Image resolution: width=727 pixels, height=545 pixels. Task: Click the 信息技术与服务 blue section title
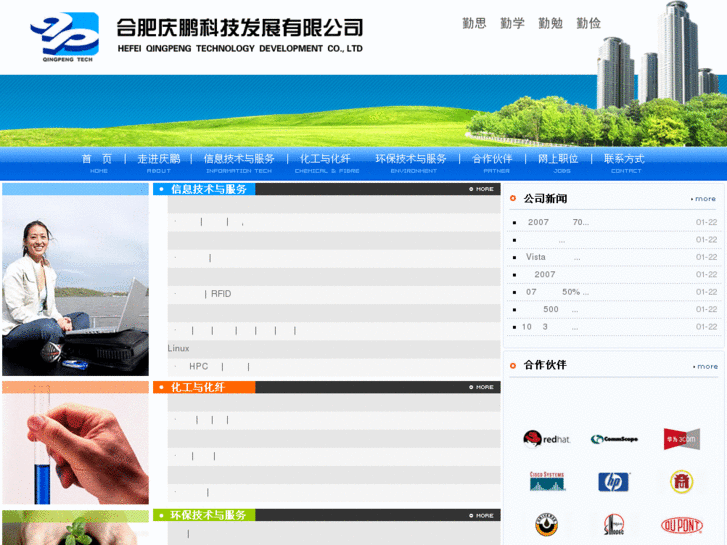[x=209, y=189]
